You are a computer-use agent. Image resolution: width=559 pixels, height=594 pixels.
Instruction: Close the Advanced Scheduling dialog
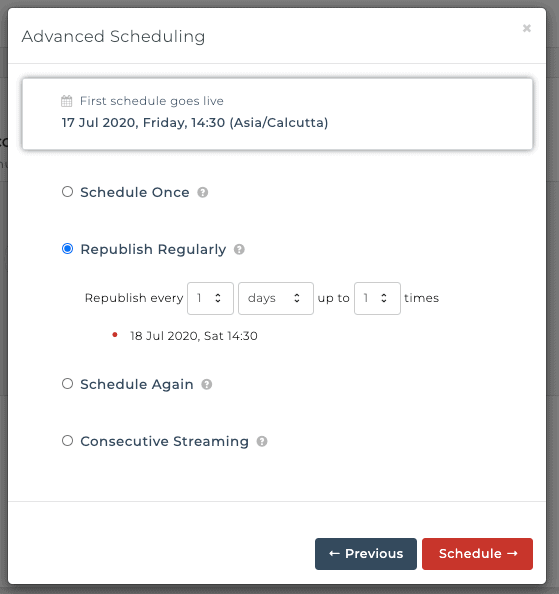click(526, 28)
